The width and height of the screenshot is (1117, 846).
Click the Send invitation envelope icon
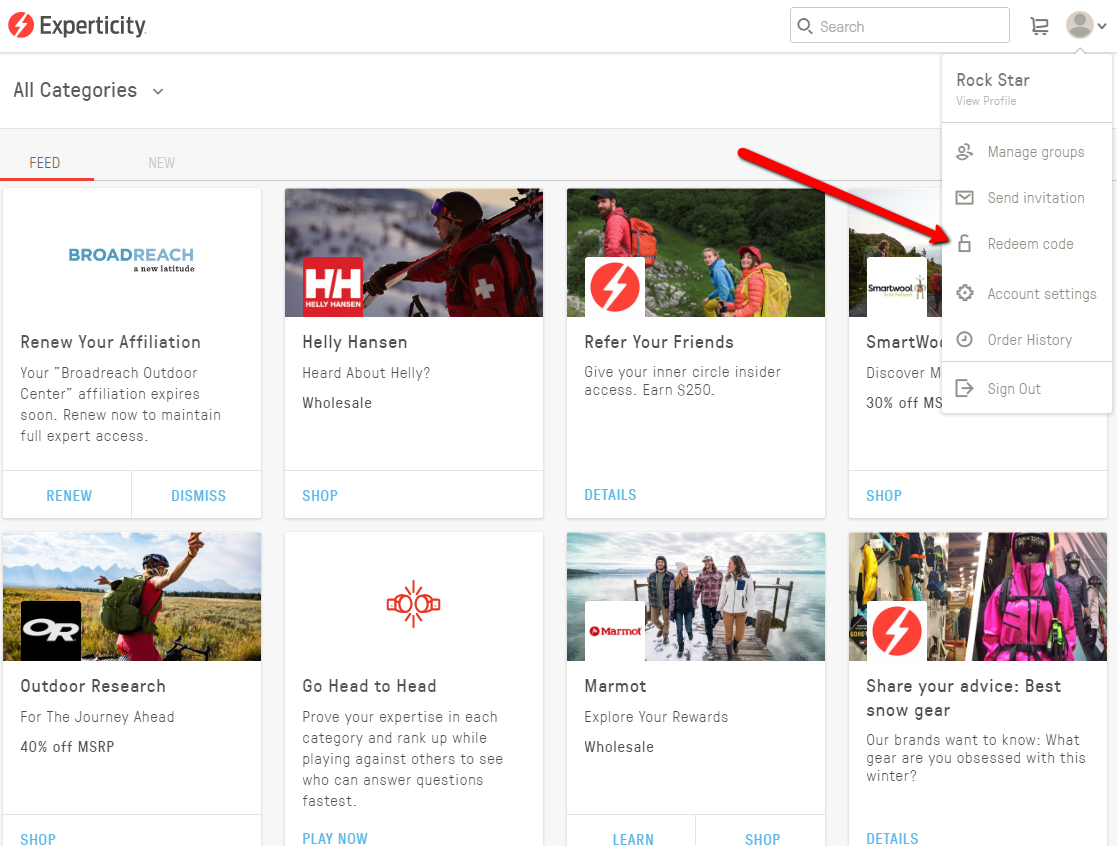(x=964, y=198)
